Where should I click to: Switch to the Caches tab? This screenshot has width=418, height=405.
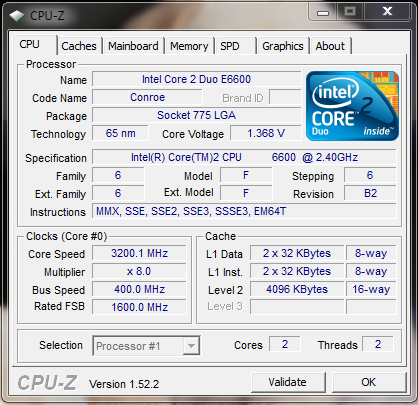pos(79,46)
